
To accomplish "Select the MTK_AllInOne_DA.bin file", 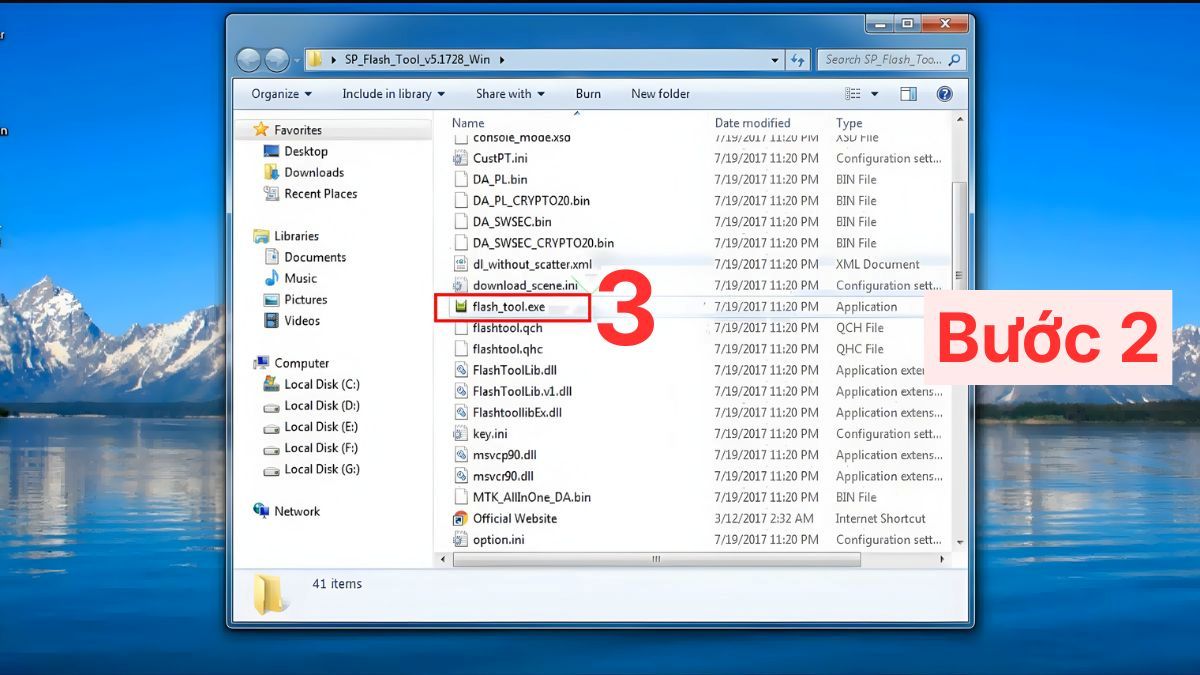I will (x=532, y=497).
